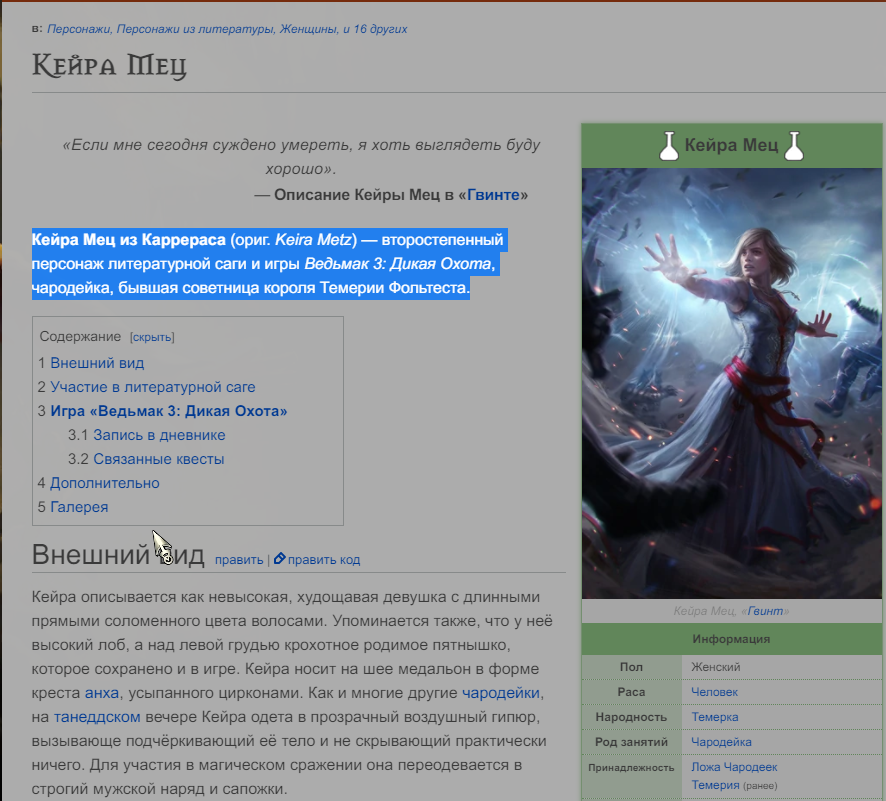
Task: Open the Гвинт link in image caption
Action: click(x=765, y=611)
